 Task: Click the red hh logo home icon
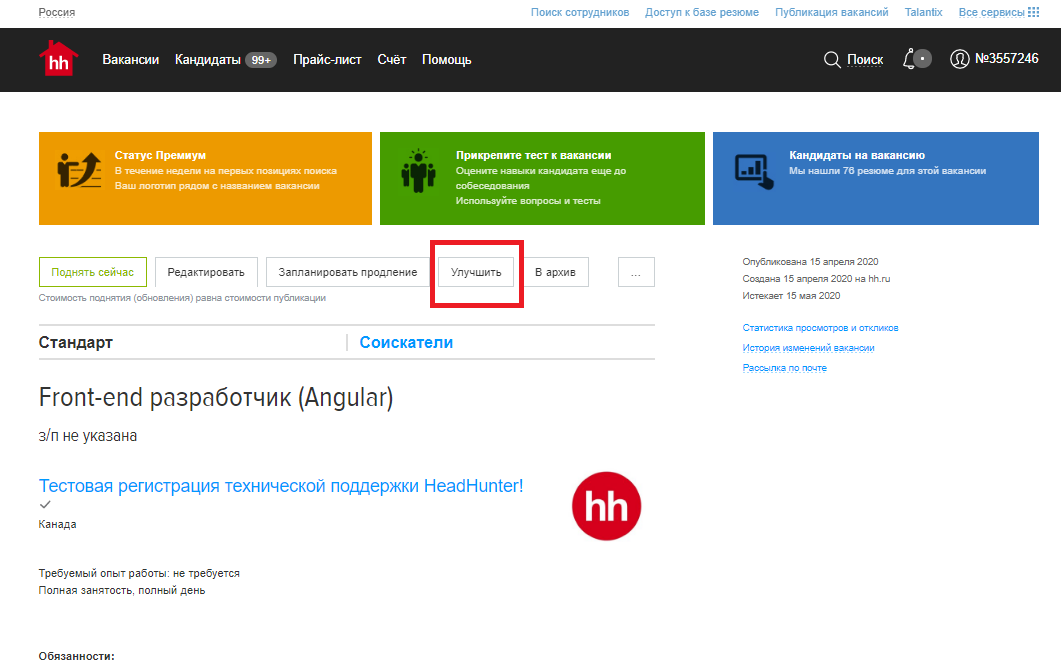[59, 58]
